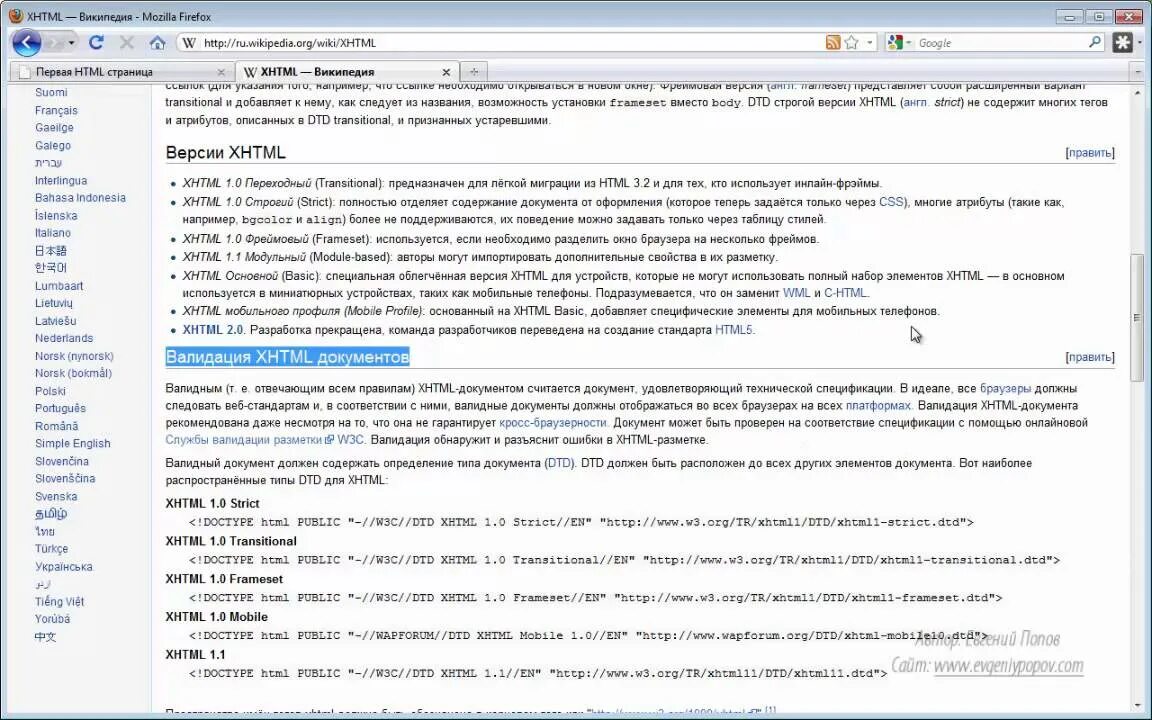The height and width of the screenshot is (720, 1152).
Task: Switch language to Nederlands
Action: (64, 339)
